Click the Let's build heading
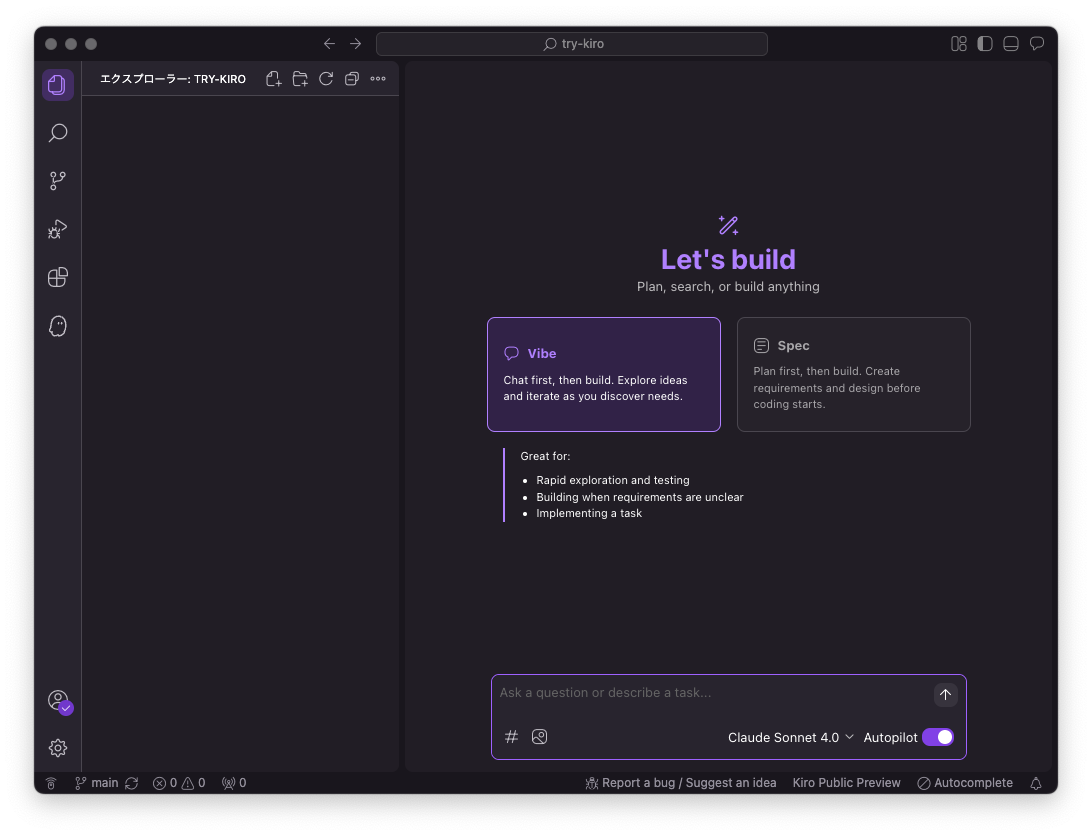 728,259
